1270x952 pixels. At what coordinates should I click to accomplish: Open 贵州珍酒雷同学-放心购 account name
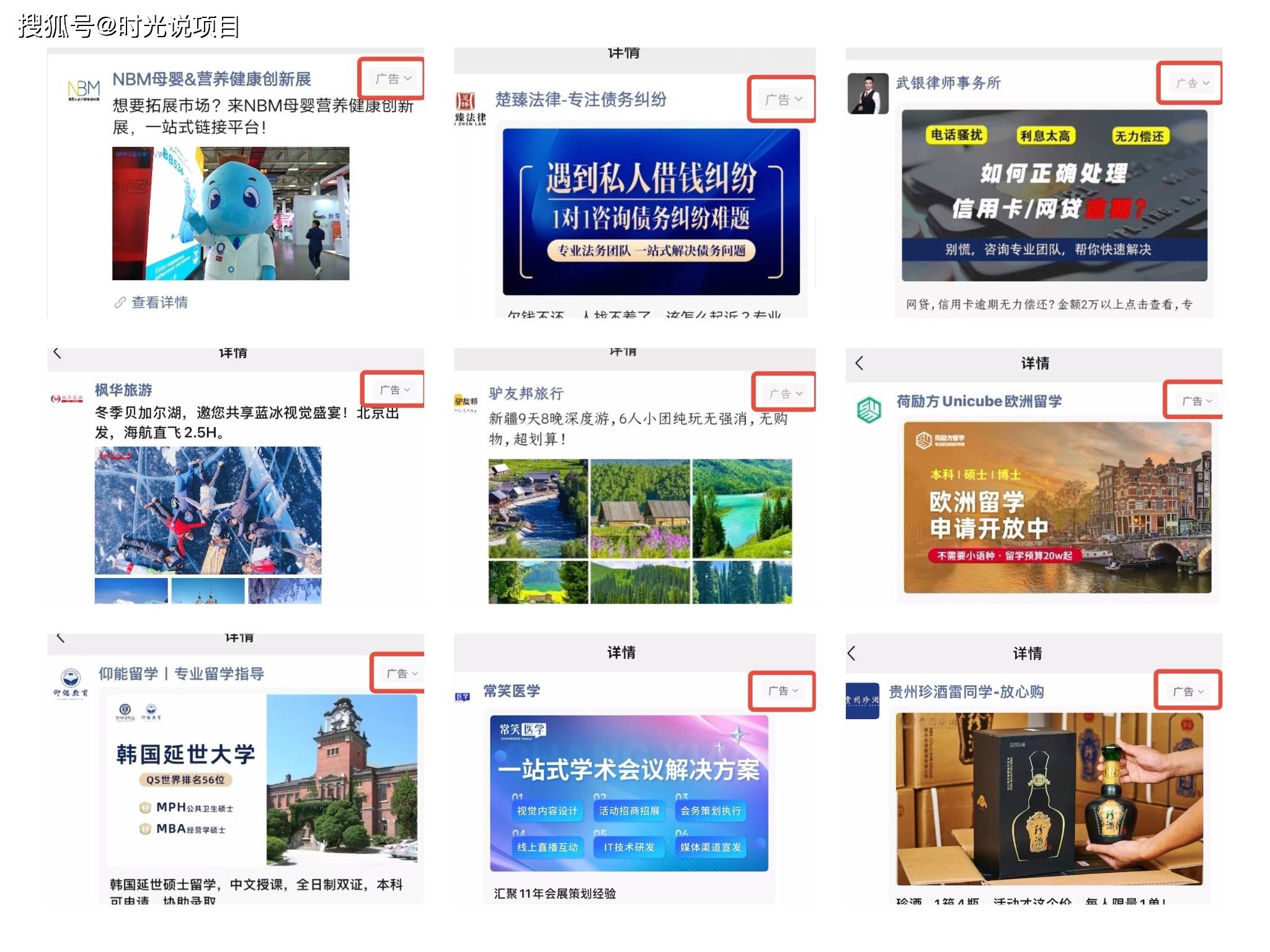[966, 692]
